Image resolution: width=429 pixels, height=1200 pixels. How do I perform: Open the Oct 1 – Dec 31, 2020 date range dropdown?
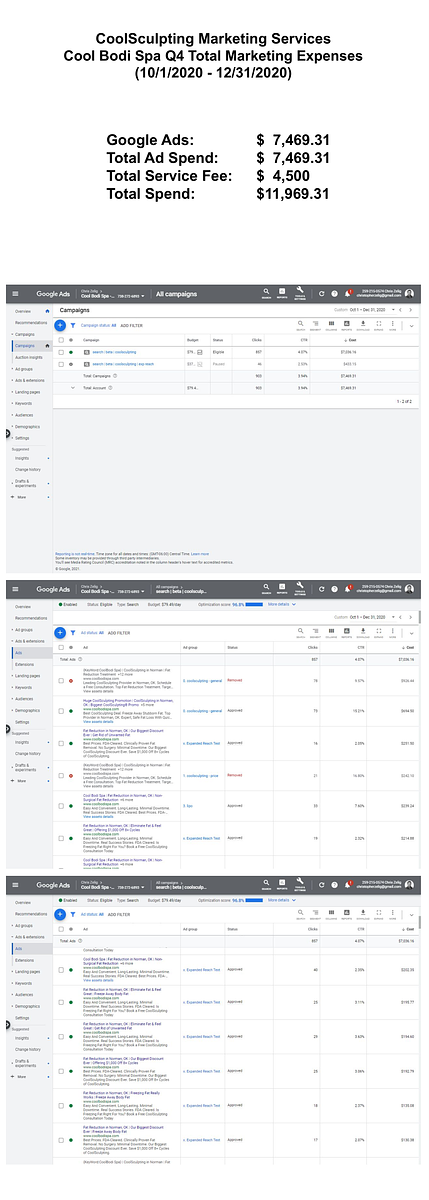pyautogui.click(x=366, y=311)
